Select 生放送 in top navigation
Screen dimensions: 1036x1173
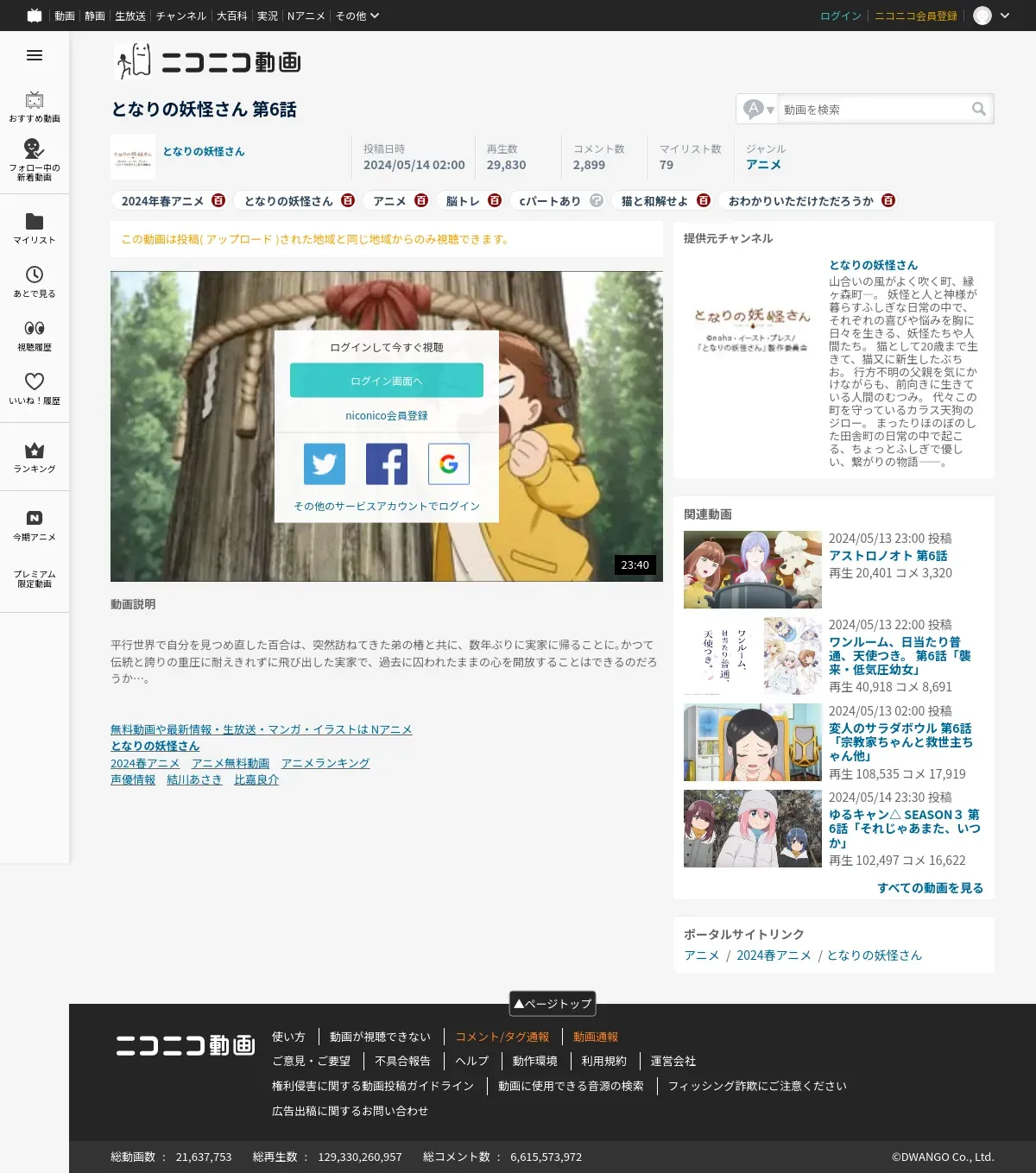(130, 16)
